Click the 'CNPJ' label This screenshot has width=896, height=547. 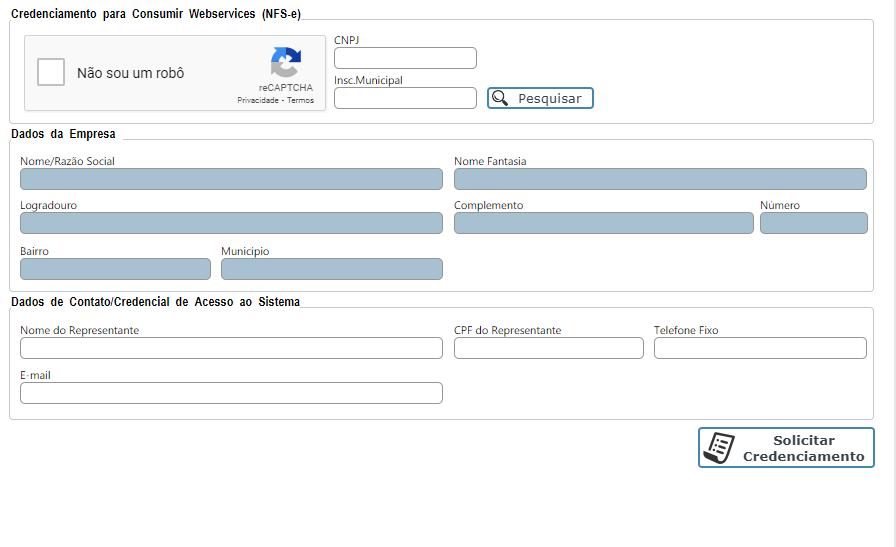tap(346, 40)
